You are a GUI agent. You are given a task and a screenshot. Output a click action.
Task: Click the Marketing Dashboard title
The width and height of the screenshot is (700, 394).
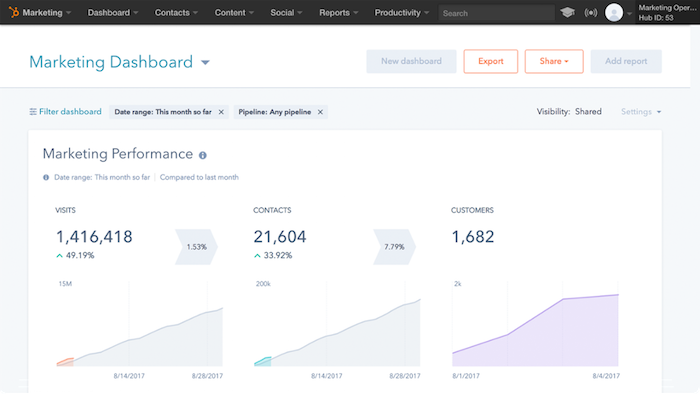(x=111, y=62)
